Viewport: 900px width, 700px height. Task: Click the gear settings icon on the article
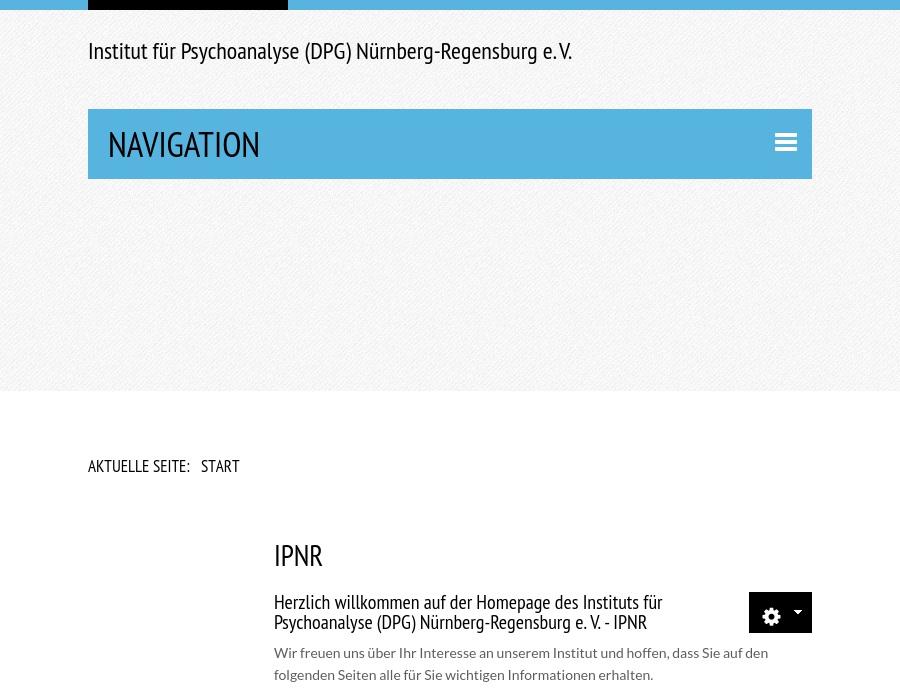(771, 616)
